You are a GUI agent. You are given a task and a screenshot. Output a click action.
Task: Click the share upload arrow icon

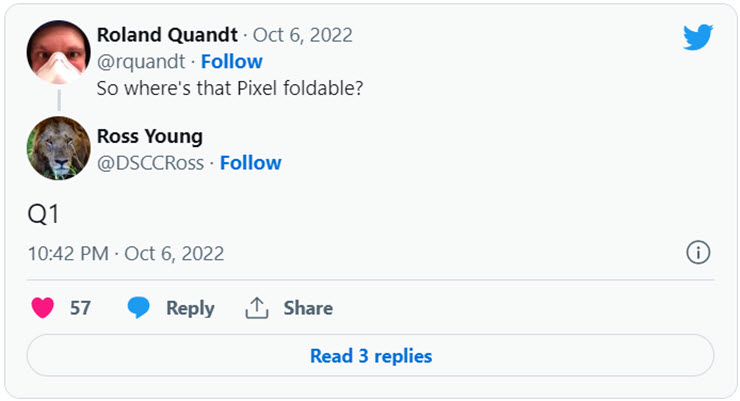(257, 308)
